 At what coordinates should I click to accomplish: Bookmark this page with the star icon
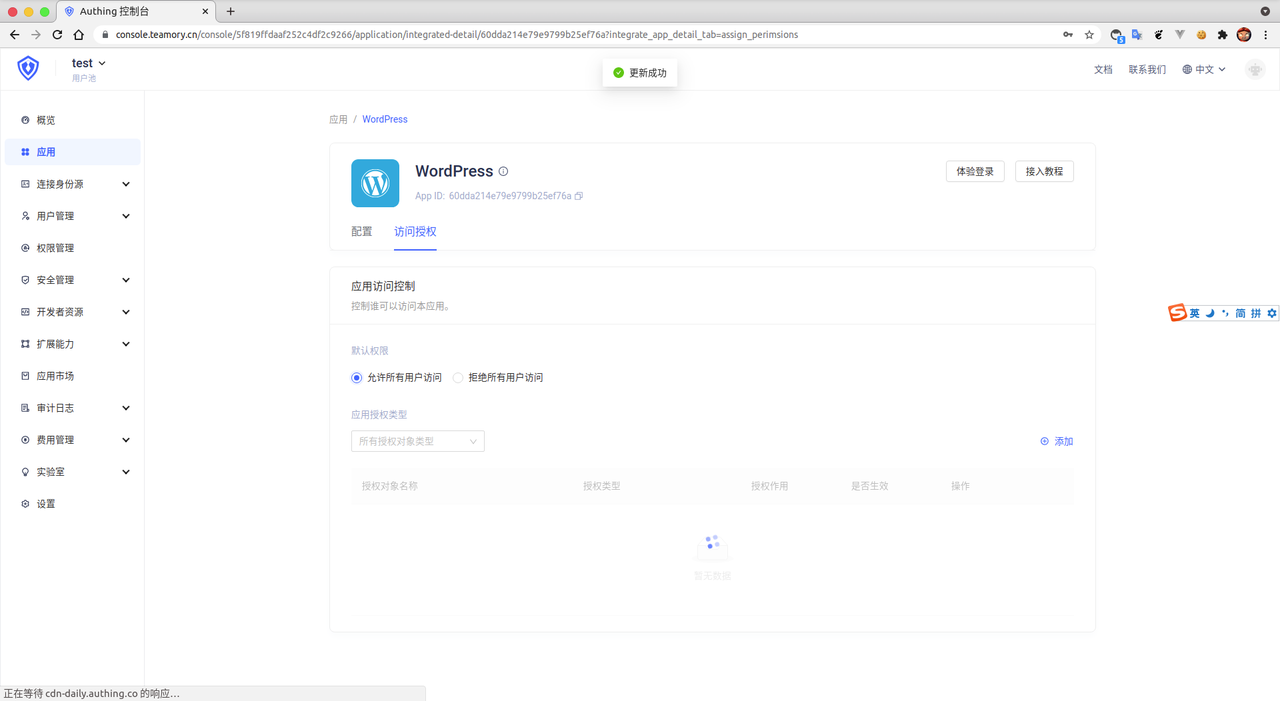(1089, 34)
